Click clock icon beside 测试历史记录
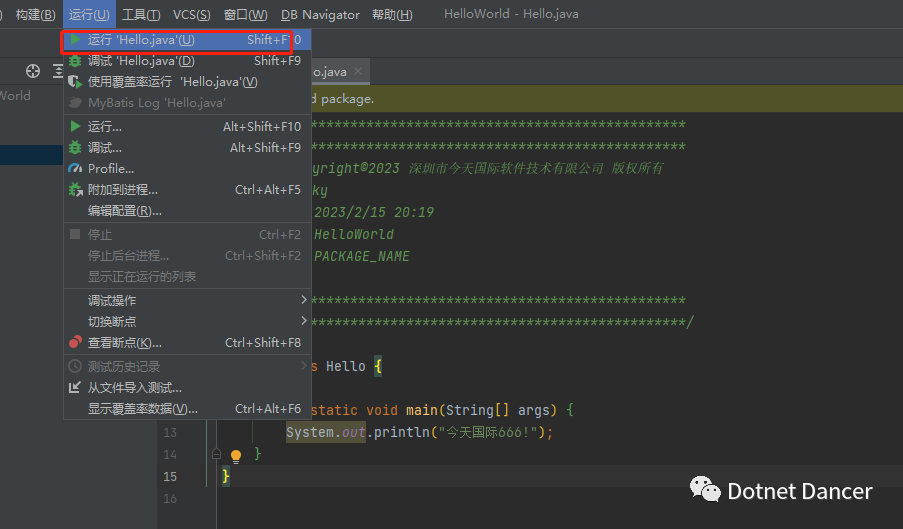 [x=75, y=366]
